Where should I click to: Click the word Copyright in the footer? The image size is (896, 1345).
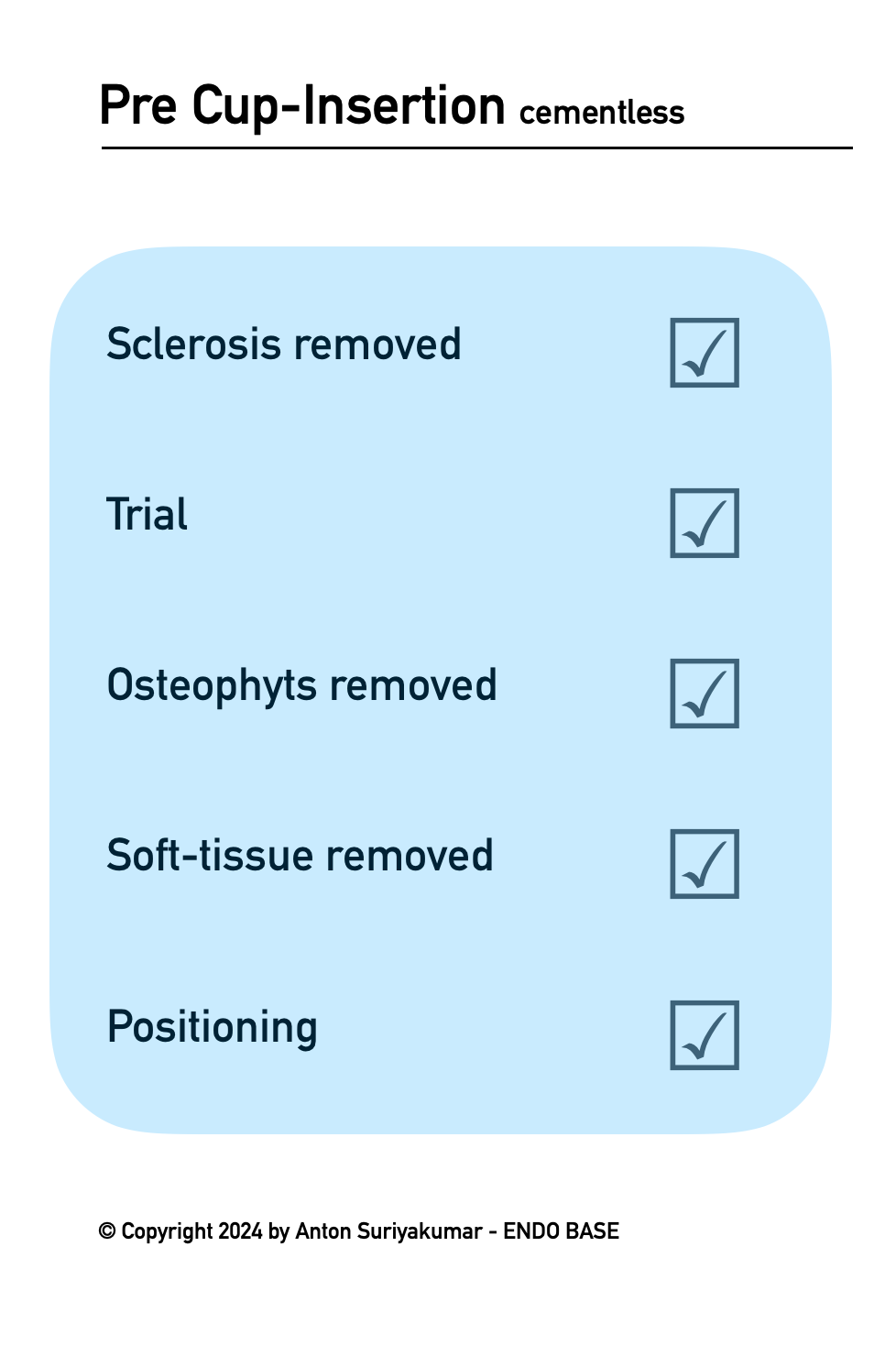pos(167,1231)
